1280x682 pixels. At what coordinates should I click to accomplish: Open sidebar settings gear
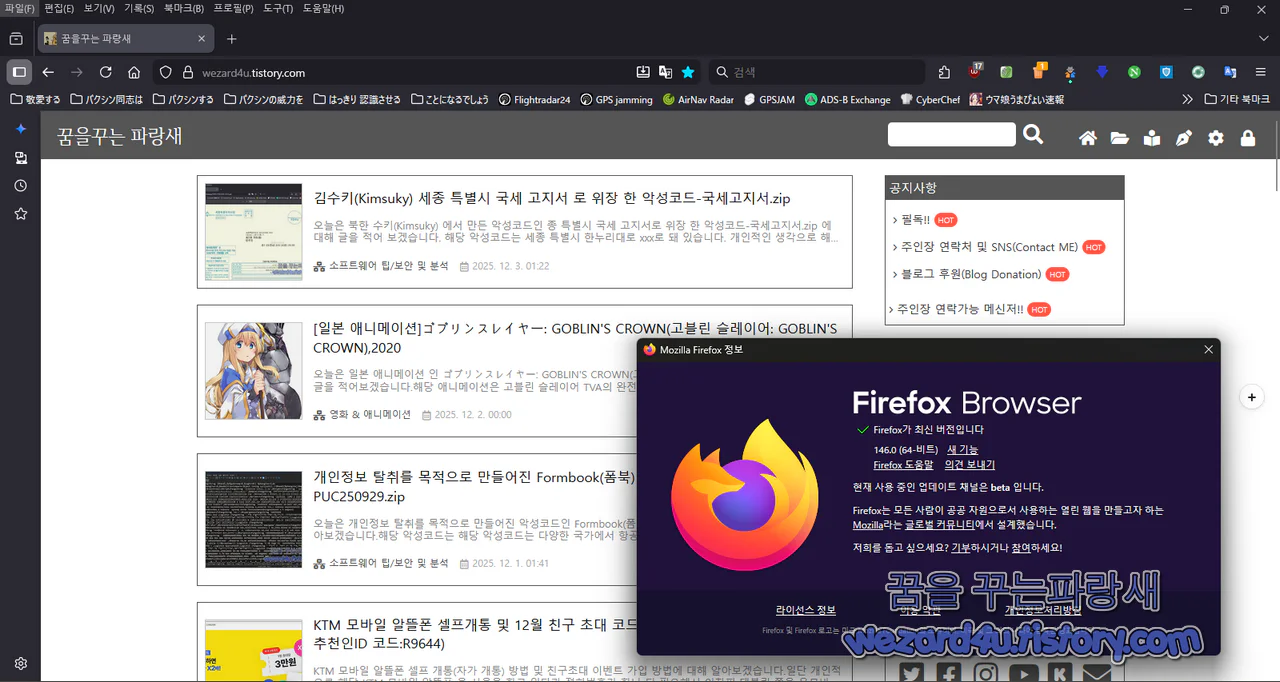pos(20,663)
